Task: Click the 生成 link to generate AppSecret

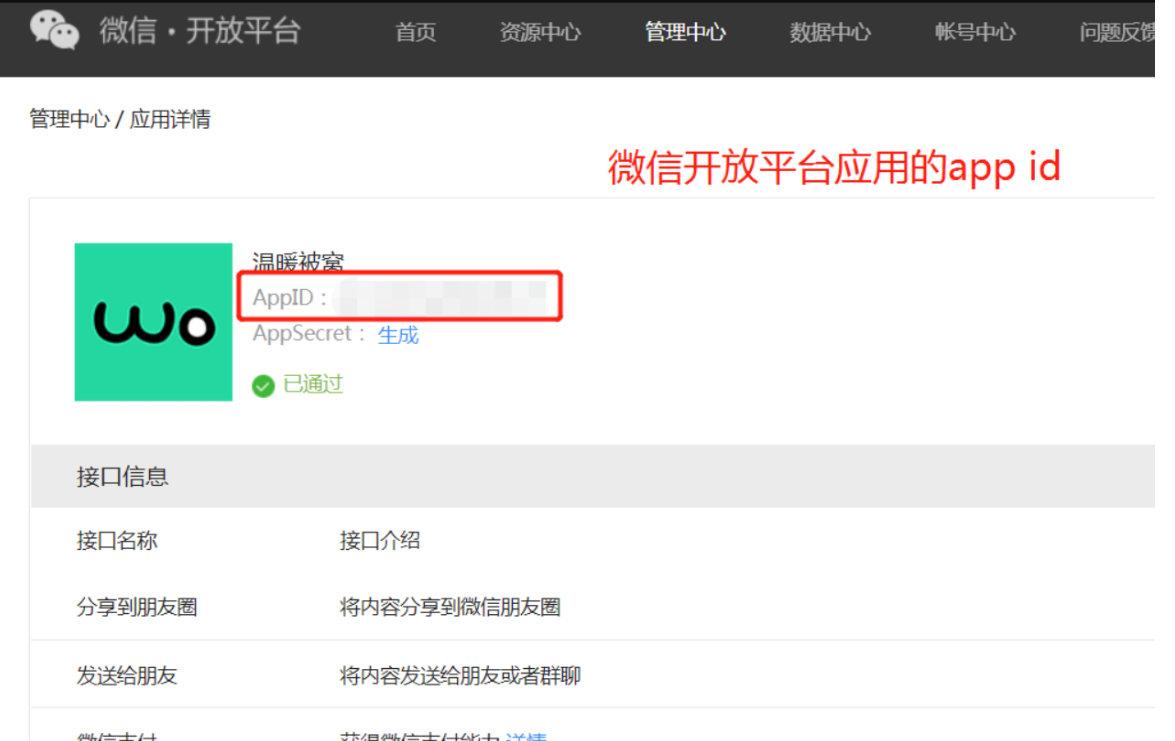Action: click(398, 335)
